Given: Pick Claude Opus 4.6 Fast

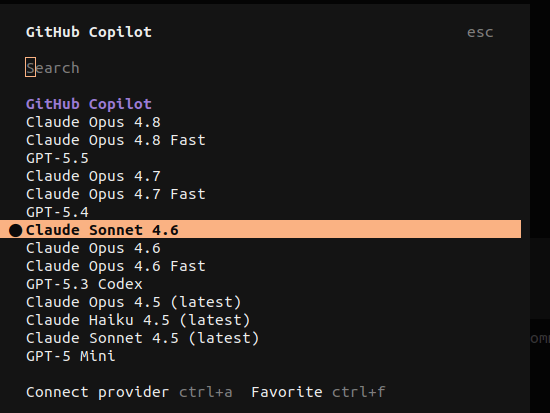Looking at the screenshot, I should click(116, 266).
